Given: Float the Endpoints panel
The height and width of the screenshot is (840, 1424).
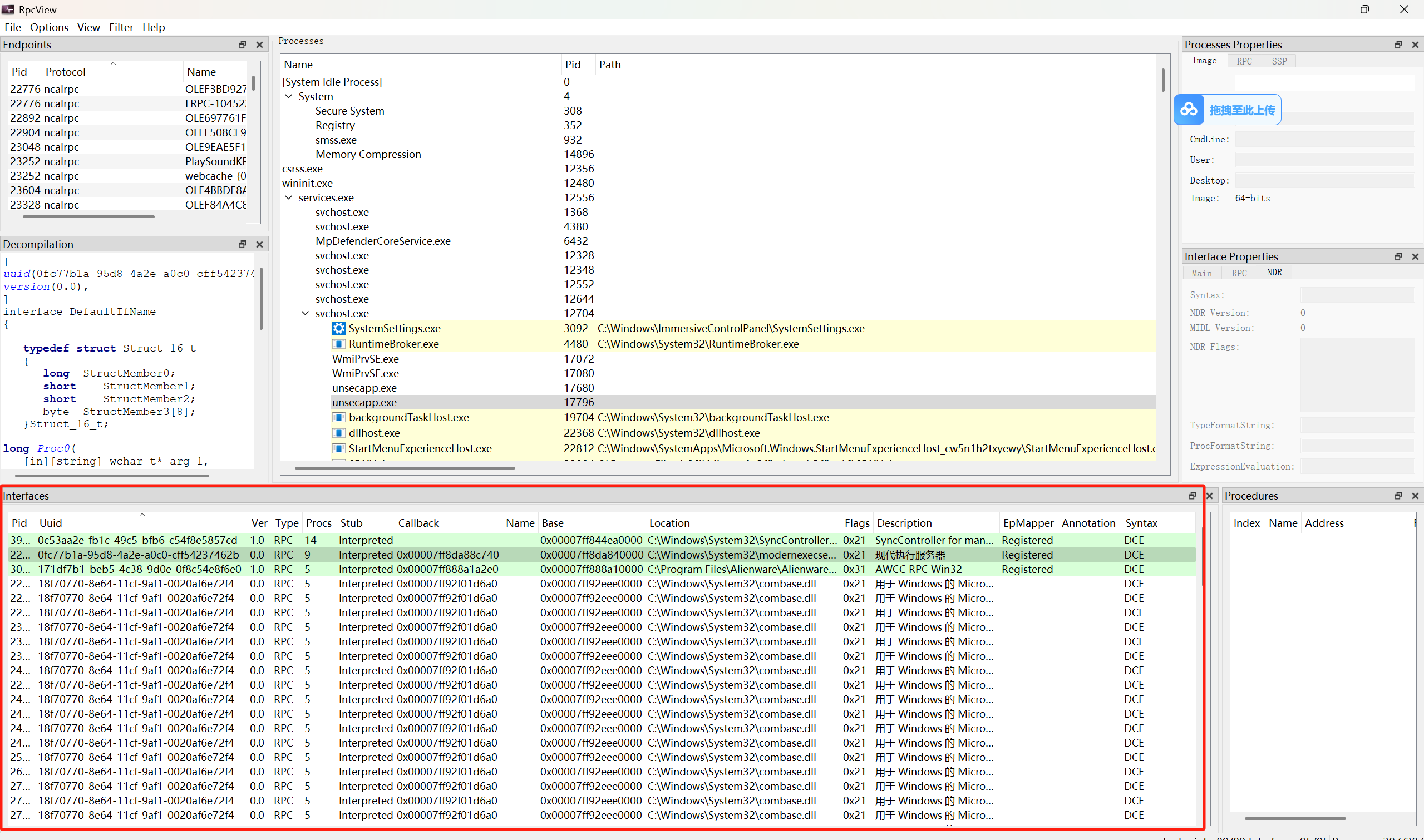Looking at the screenshot, I should click(242, 45).
